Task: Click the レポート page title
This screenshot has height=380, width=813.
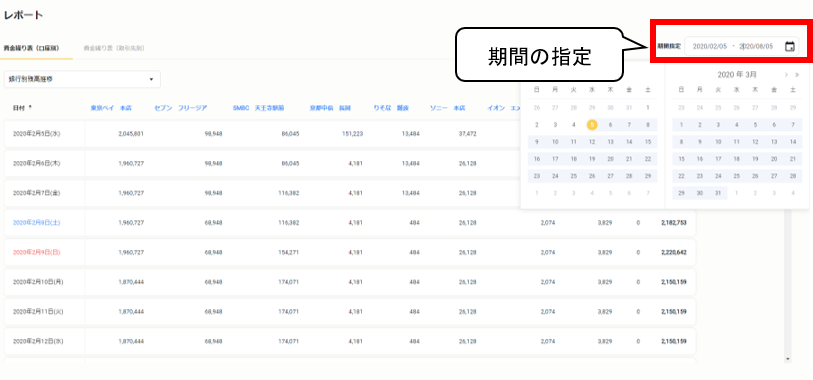Action: point(23,15)
